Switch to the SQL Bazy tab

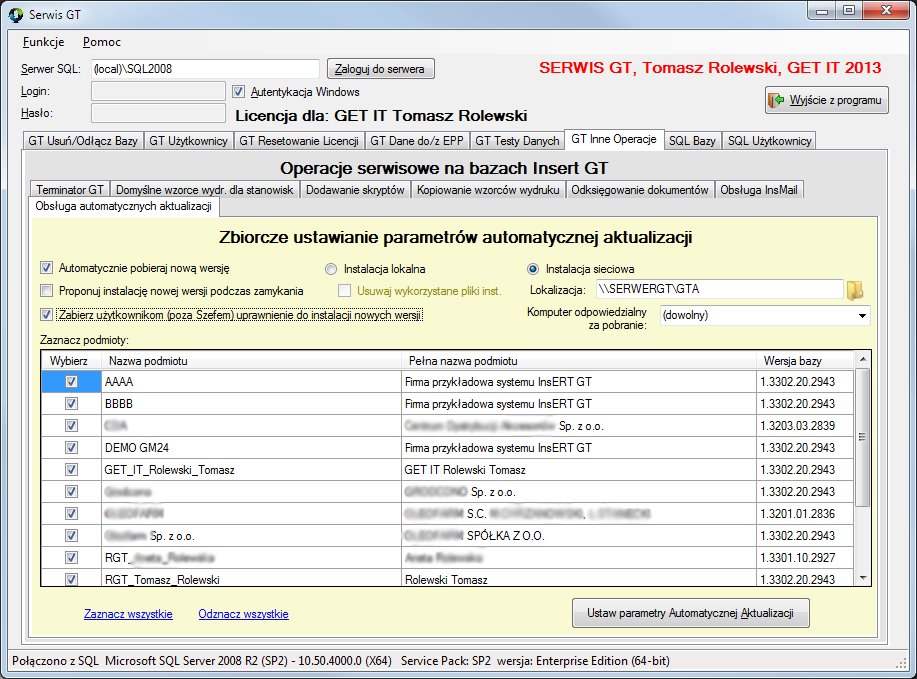tap(692, 141)
